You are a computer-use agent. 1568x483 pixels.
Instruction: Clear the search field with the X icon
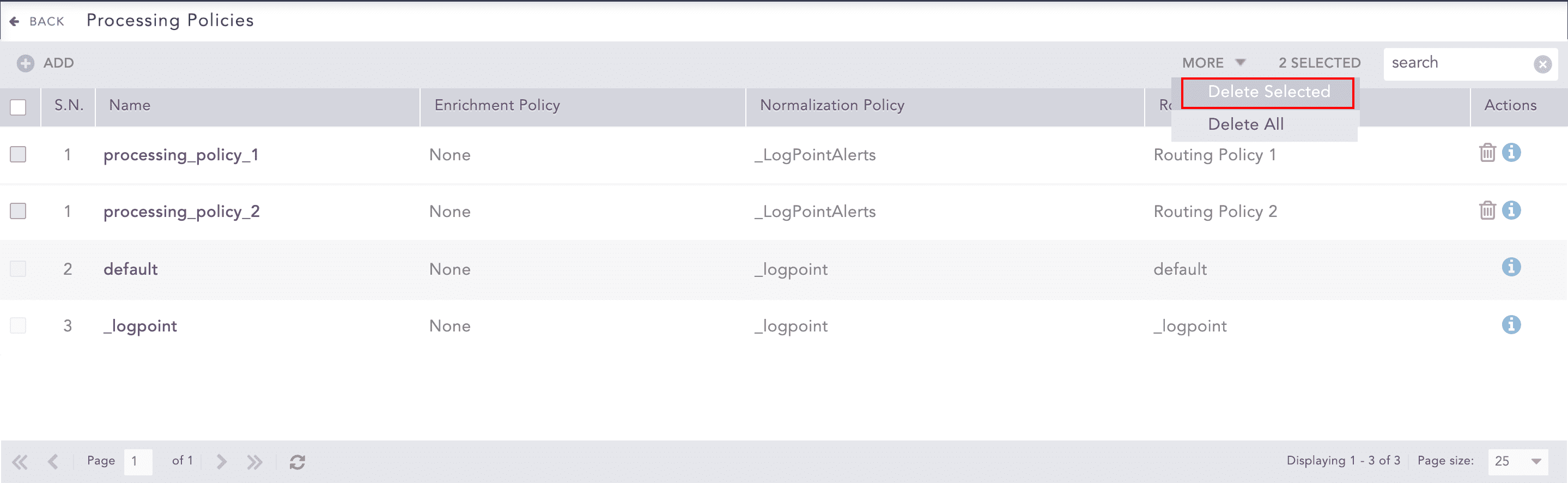pos(1543,63)
